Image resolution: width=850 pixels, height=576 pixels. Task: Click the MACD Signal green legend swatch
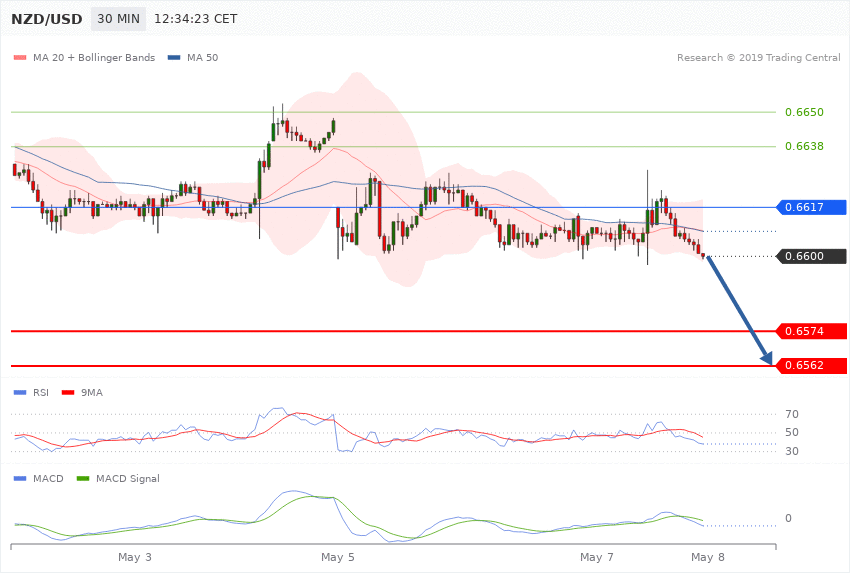pos(83,478)
